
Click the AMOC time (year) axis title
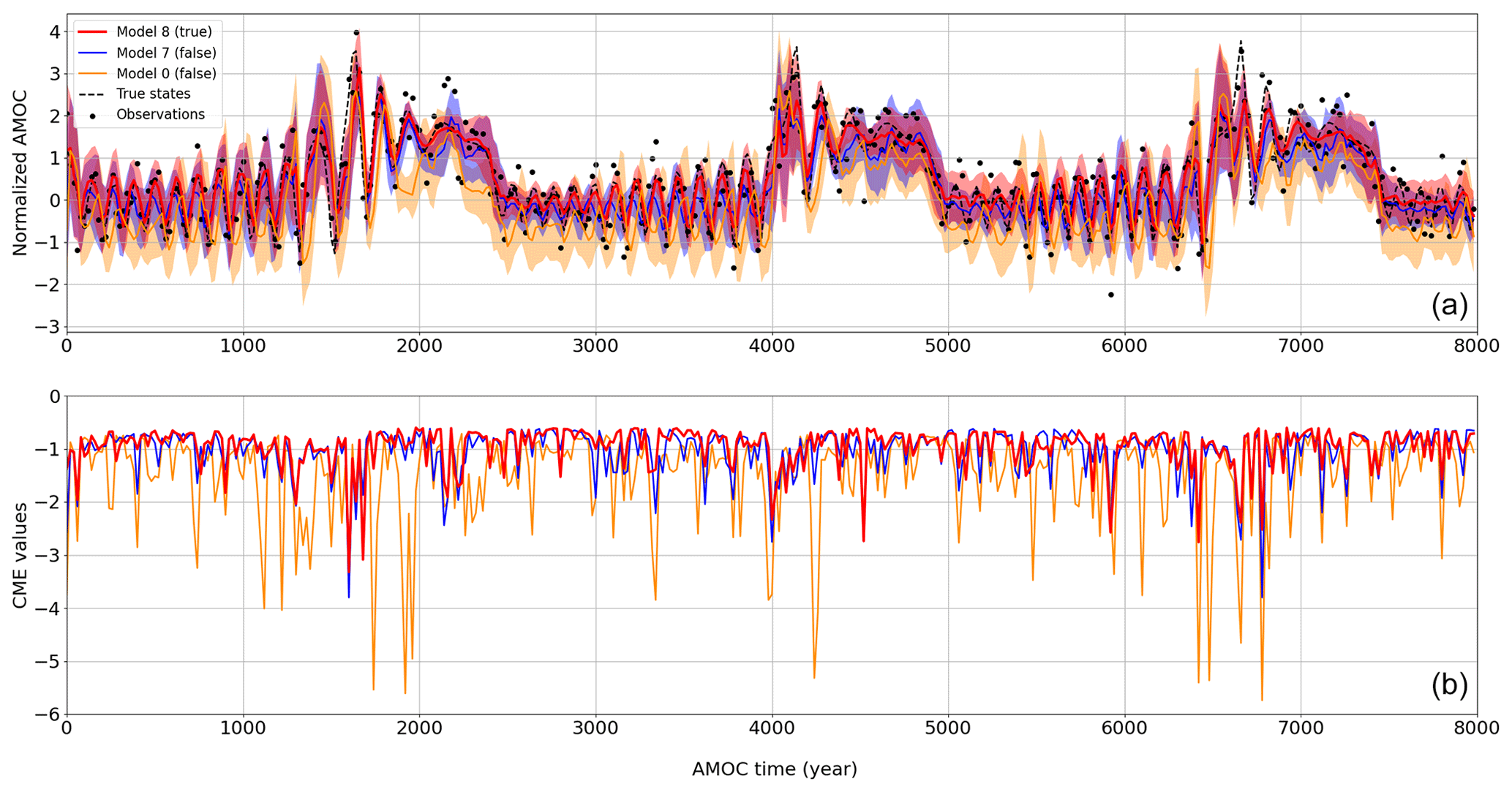click(774, 769)
